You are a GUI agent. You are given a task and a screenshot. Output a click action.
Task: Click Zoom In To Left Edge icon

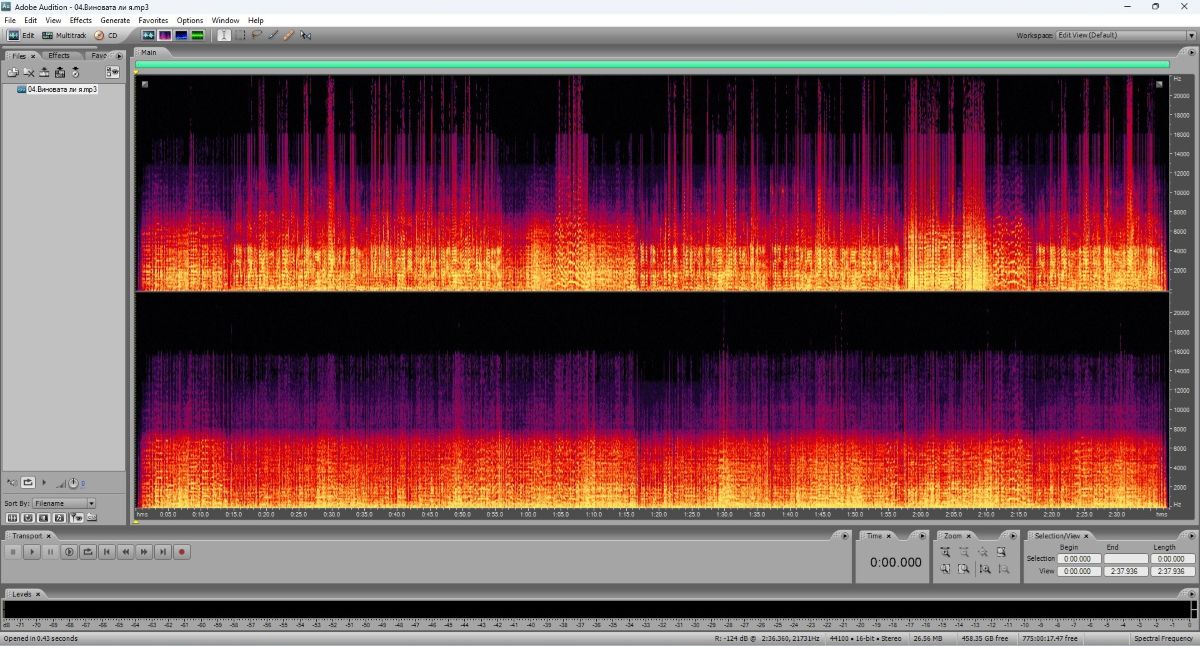[x=946, y=569]
